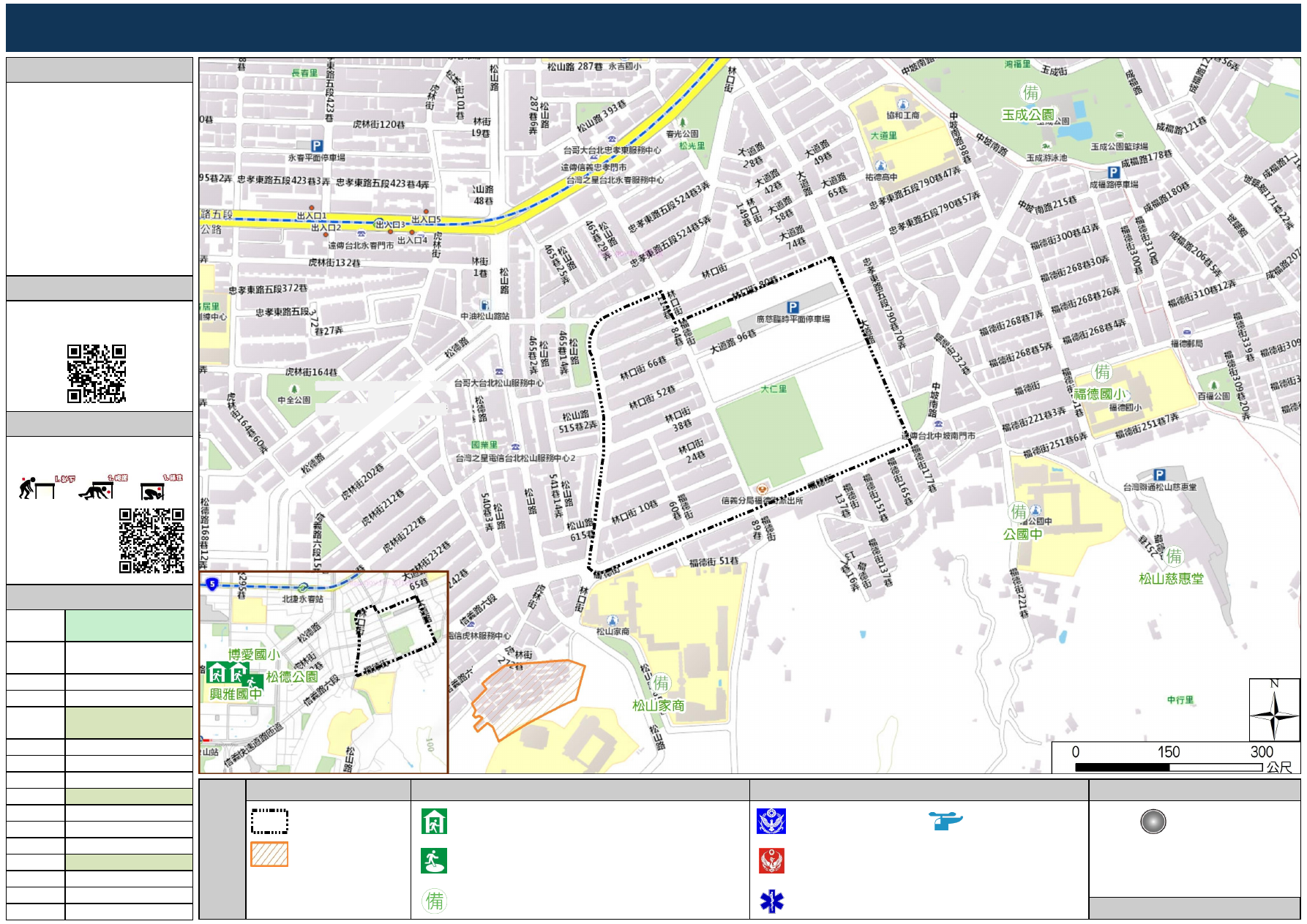Click the 春光公園 label
This screenshot has width=1307, height=924.
click(681, 134)
